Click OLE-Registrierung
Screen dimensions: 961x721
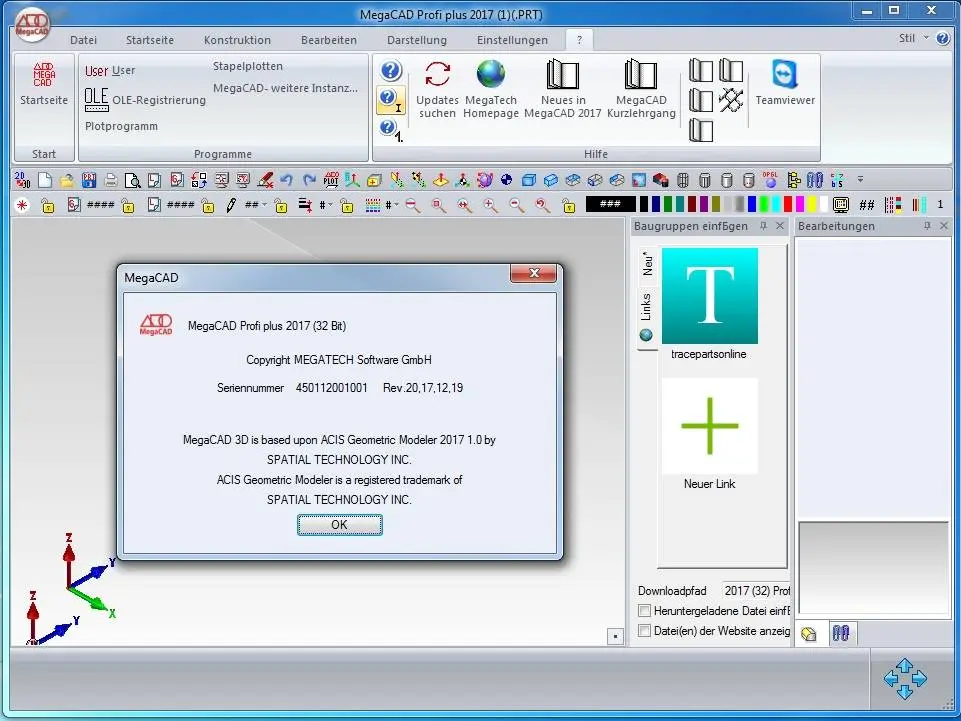(145, 99)
